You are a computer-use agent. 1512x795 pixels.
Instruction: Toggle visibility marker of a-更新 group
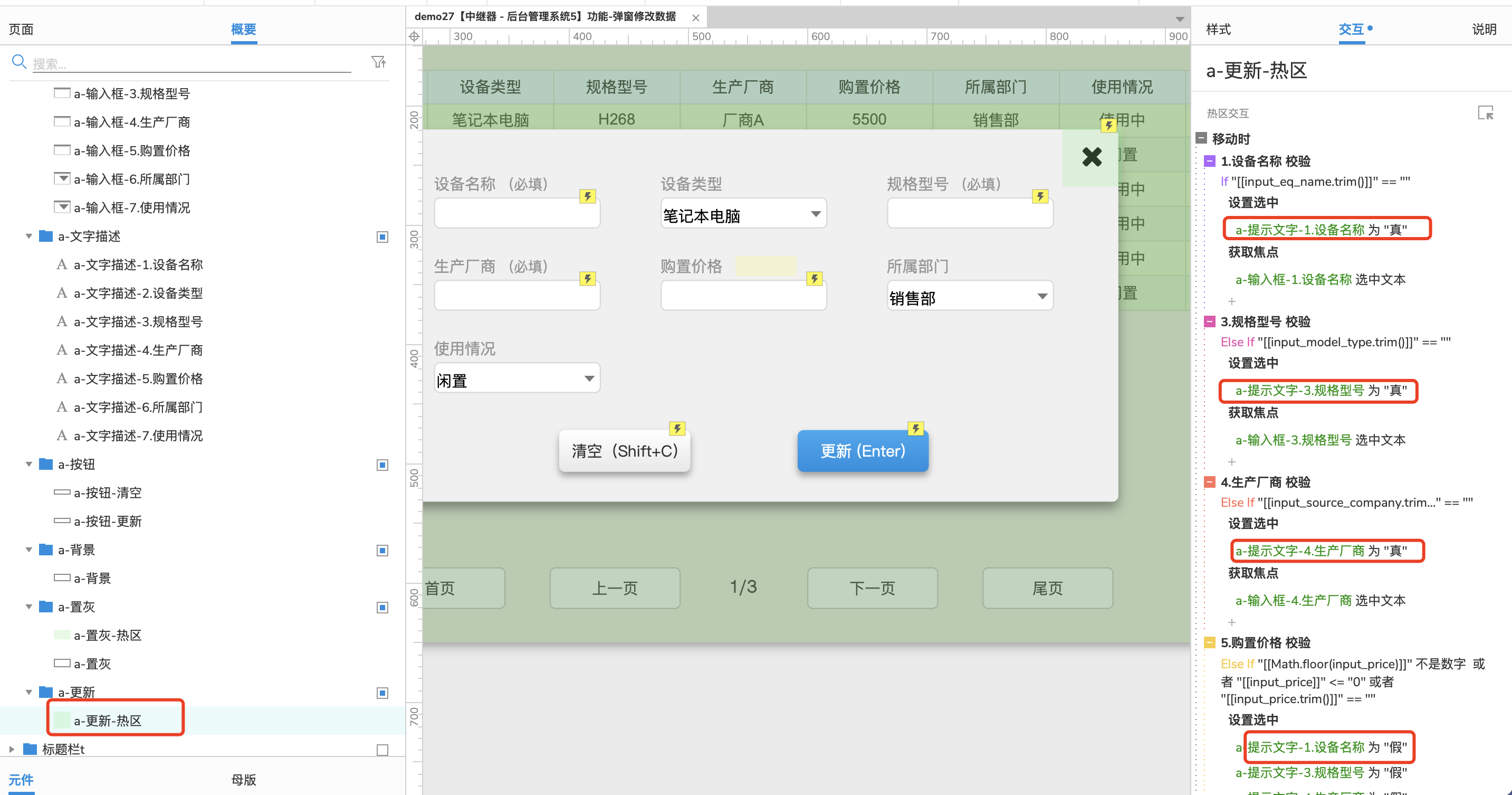point(382,693)
